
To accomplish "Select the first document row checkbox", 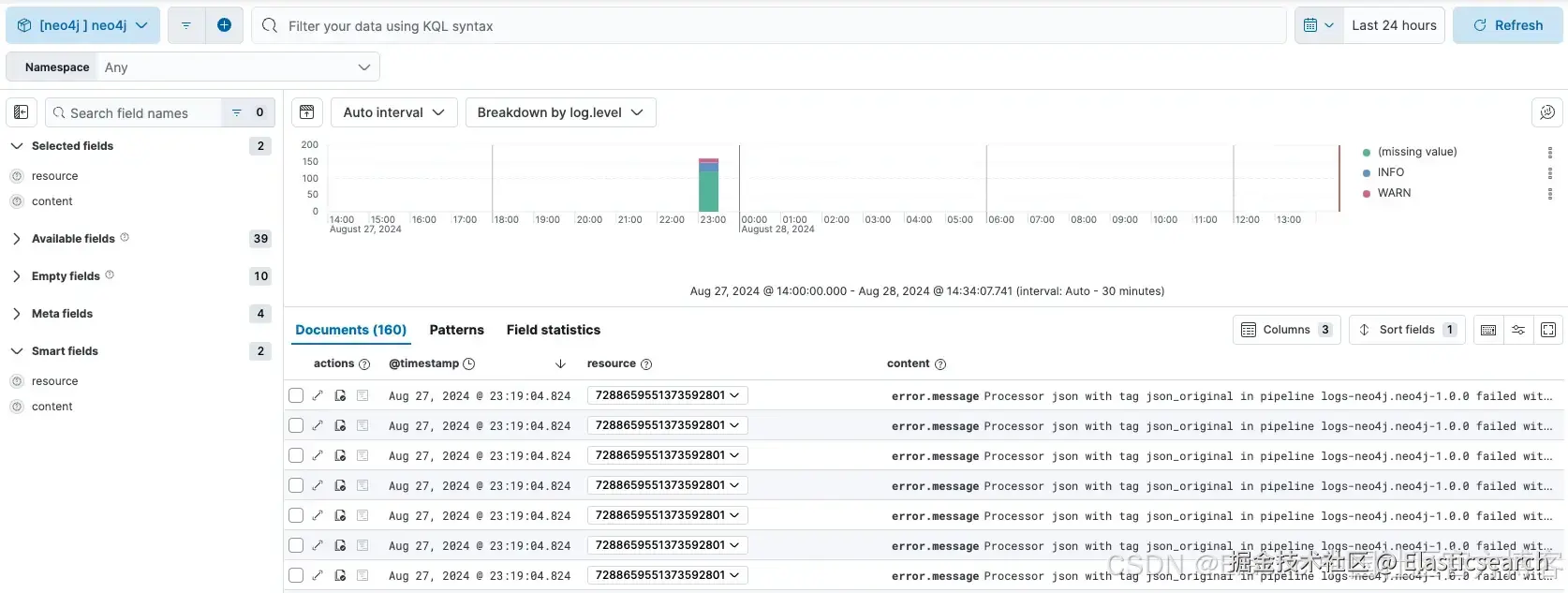I will click(x=296, y=395).
